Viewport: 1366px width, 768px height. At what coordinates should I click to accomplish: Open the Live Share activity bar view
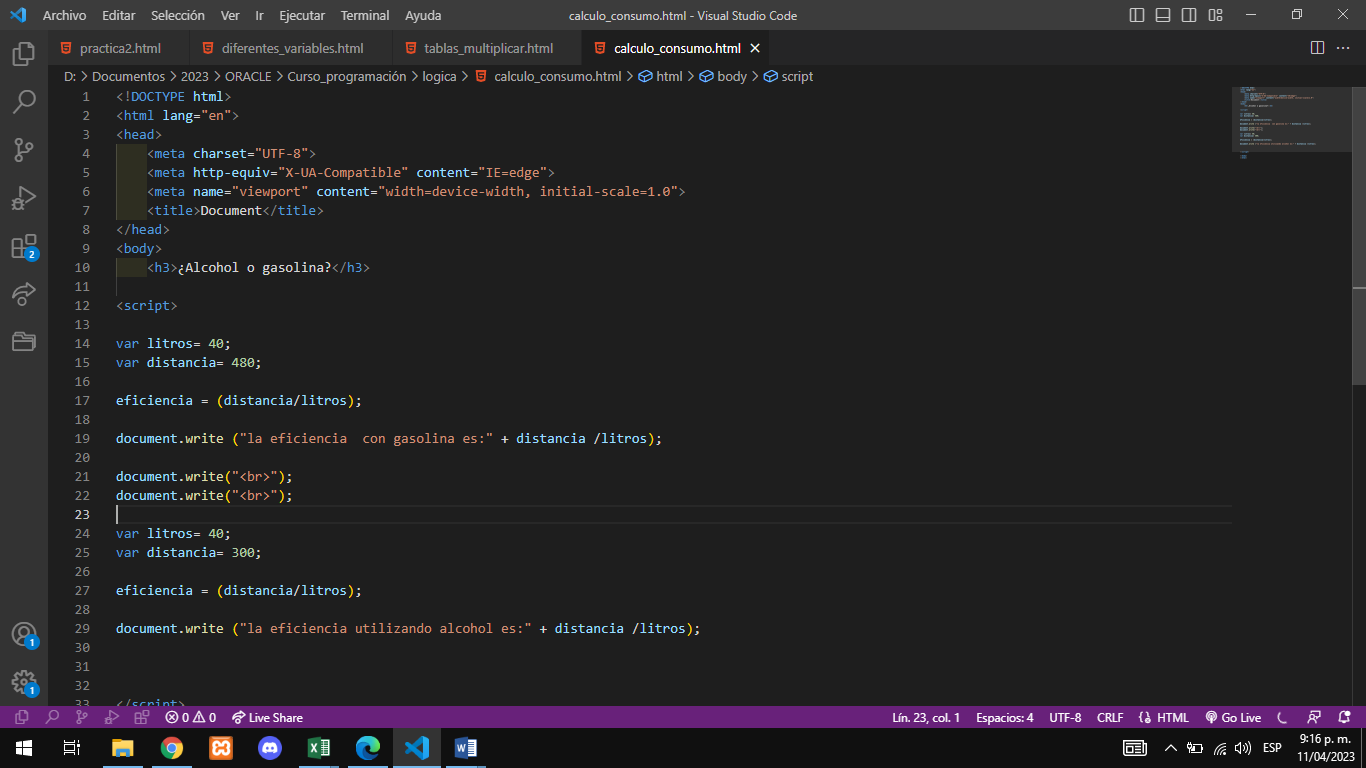(24, 294)
